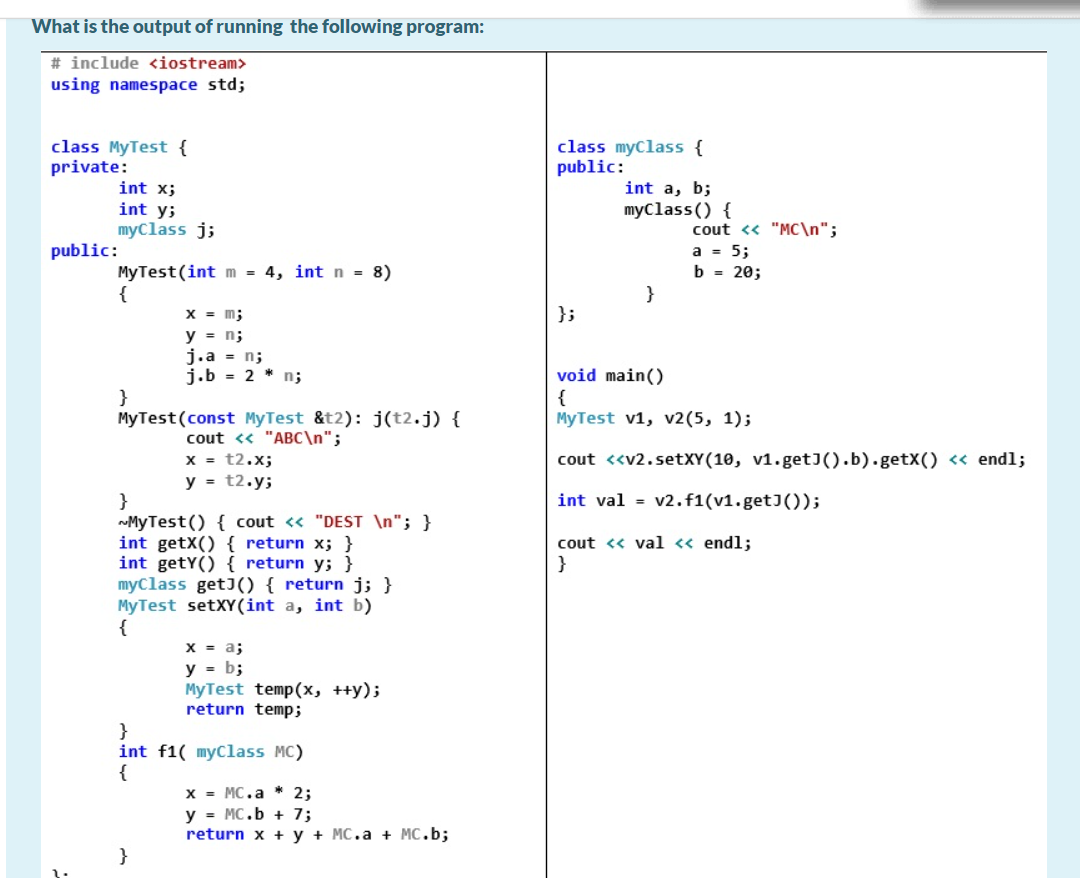Viewport: 1080px width, 878px height.
Task: Select the 'return x + y + MC.a + MC.b;' line
Action: click(x=317, y=835)
